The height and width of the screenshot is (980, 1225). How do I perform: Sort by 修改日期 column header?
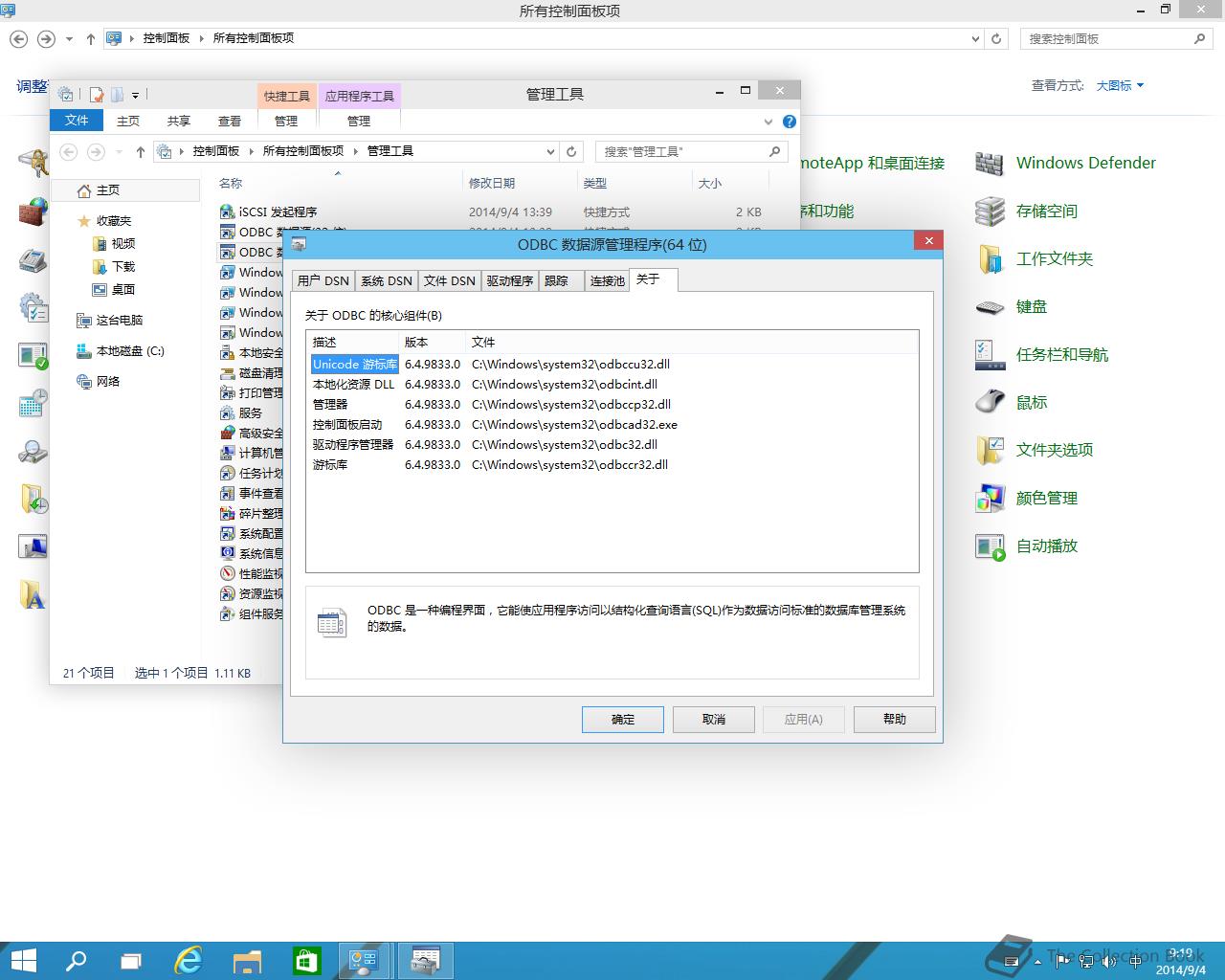tap(520, 183)
